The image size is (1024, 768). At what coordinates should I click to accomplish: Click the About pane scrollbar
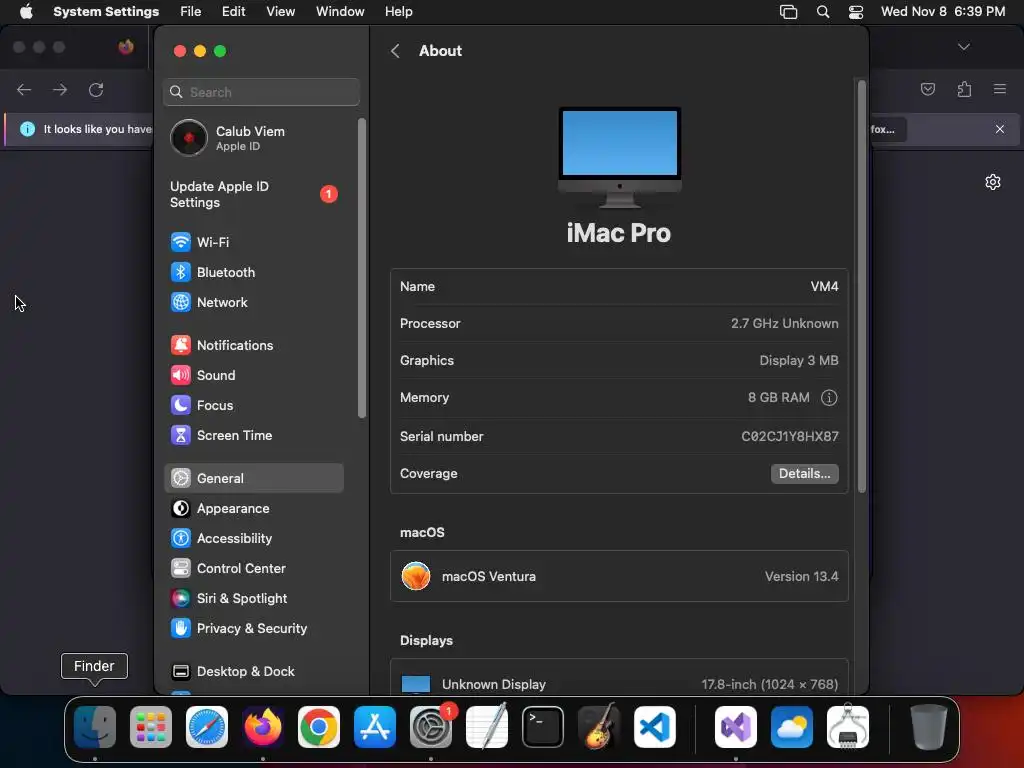(861, 286)
